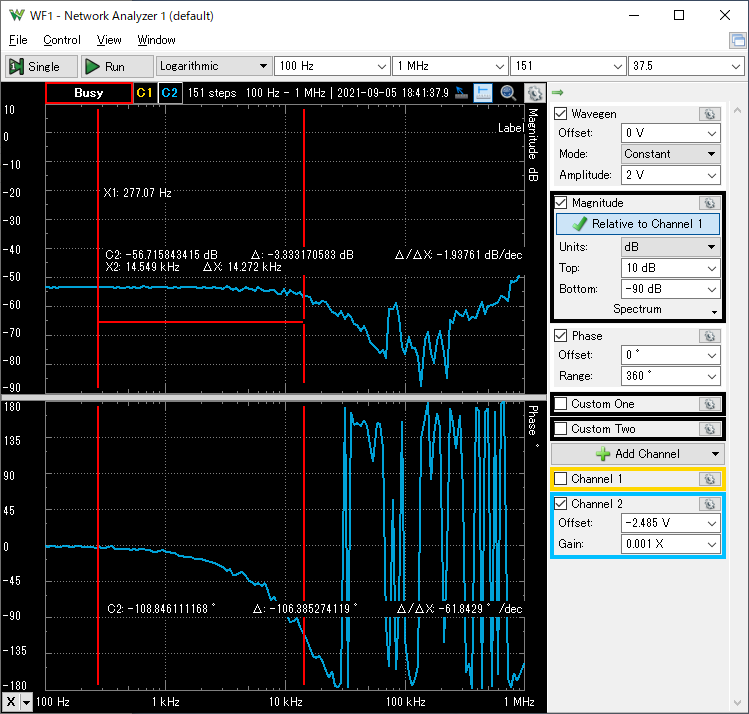
Task: Click the X2: 14.549 kHz cursor readout
Action: pos(142,266)
